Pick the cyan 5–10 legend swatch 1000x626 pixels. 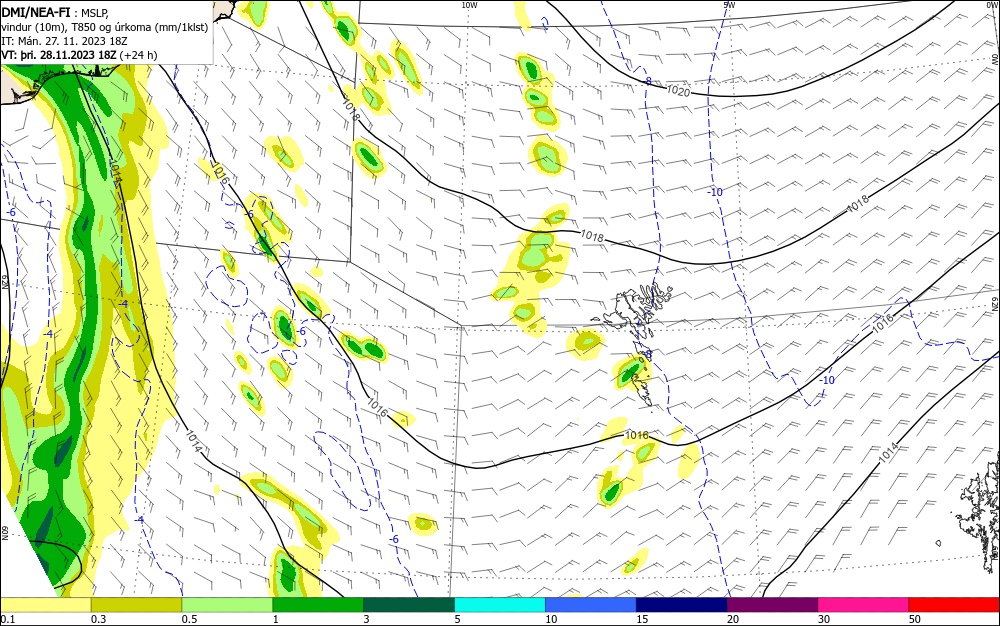point(500,605)
